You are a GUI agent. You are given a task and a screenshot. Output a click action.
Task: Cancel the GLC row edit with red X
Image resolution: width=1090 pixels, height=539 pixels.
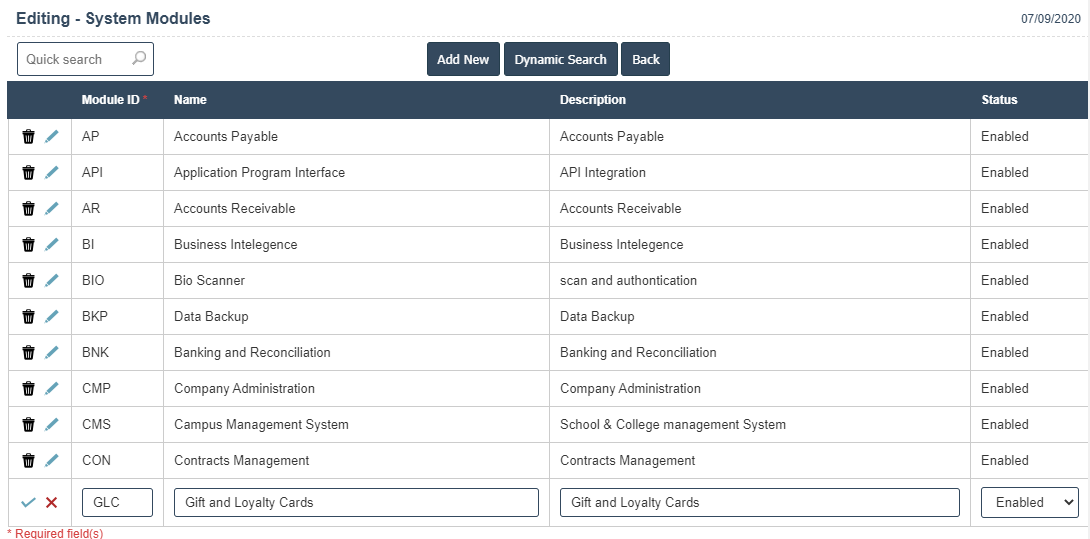click(52, 503)
